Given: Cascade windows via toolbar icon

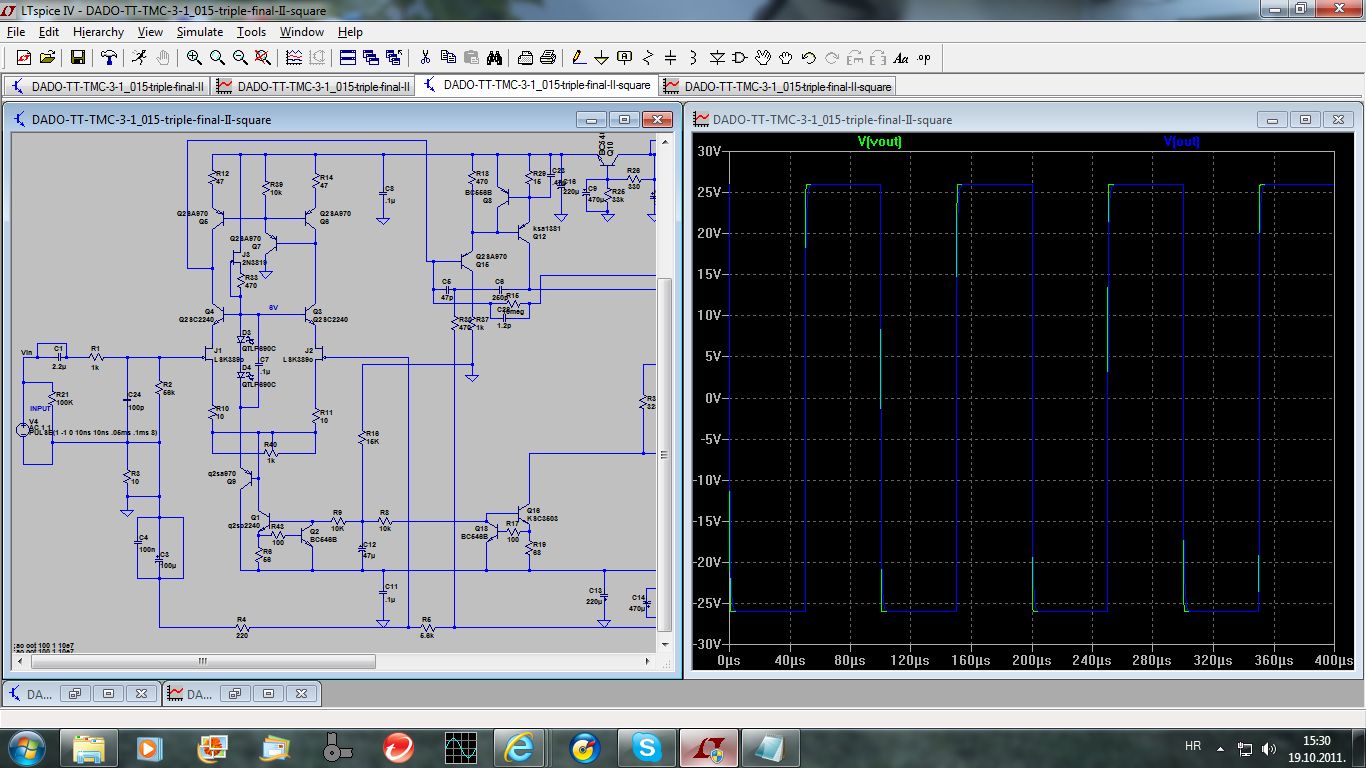Looking at the screenshot, I should pos(371,57).
